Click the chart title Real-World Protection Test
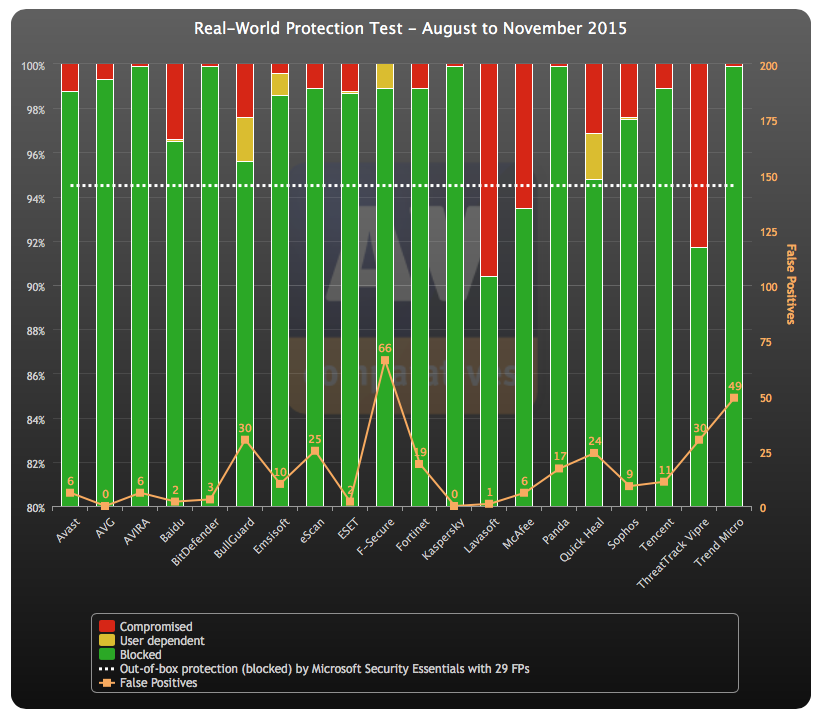This screenshot has height=719, width=822. (410, 28)
